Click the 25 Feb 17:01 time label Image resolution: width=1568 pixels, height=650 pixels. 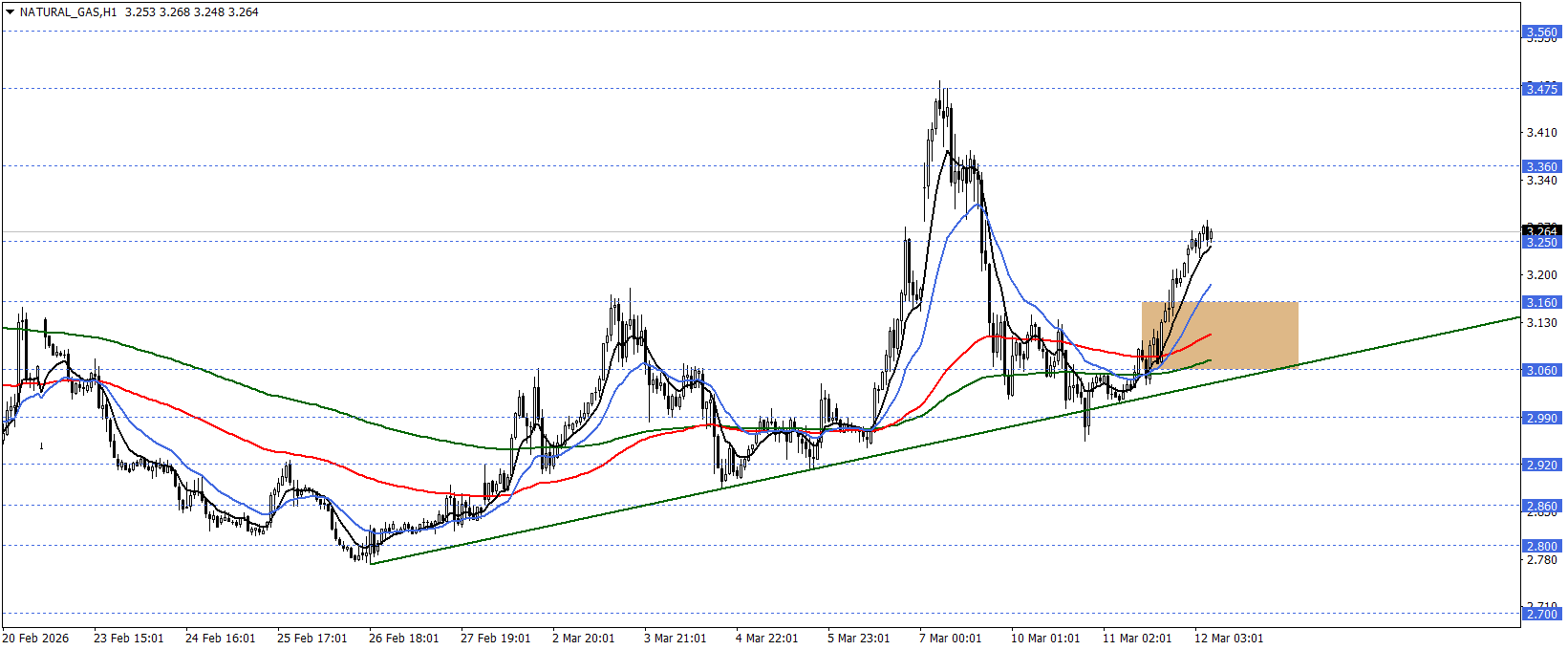[x=312, y=639]
